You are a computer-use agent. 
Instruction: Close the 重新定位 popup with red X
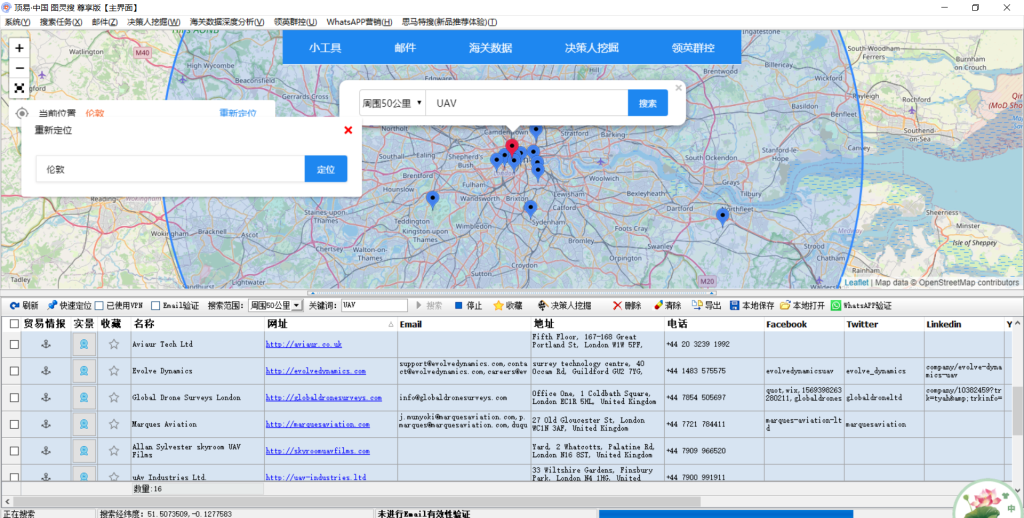pyautogui.click(x=348, y=130)
